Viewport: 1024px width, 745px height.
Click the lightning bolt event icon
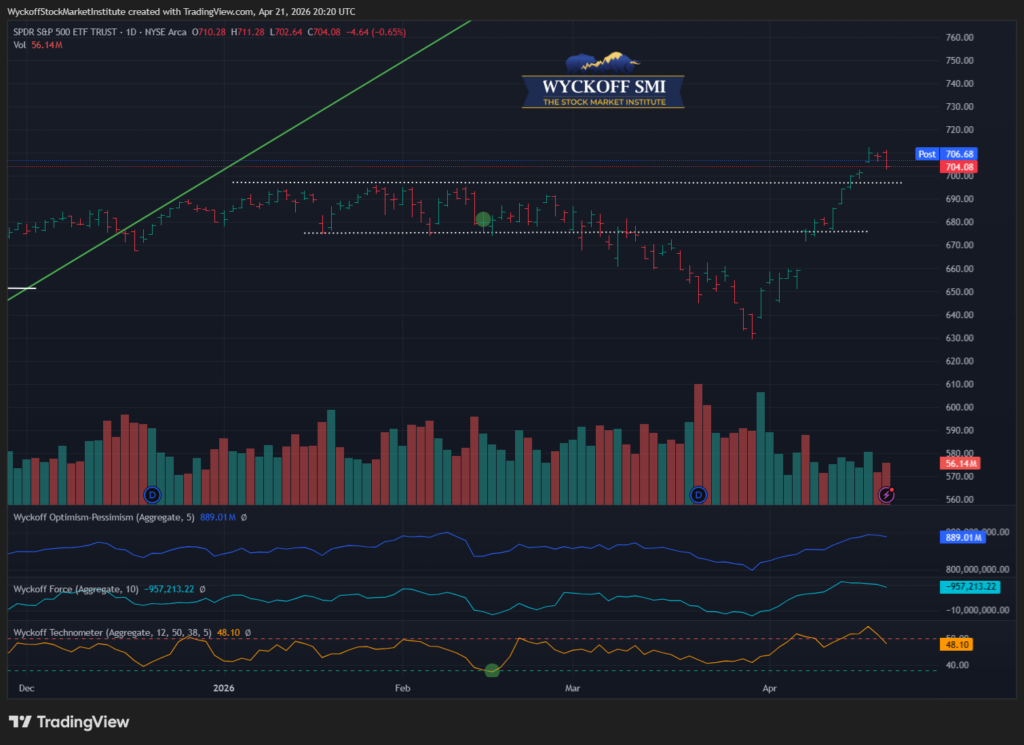pos(886,494)
